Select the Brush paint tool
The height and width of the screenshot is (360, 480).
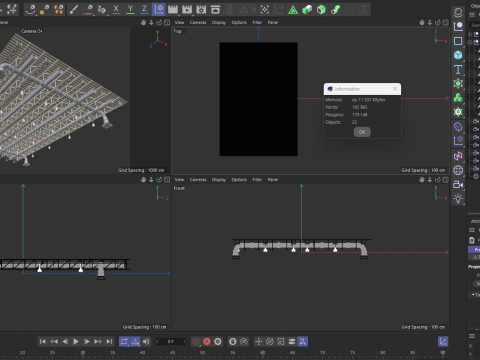pyautogui.click(x=74, y=9)
